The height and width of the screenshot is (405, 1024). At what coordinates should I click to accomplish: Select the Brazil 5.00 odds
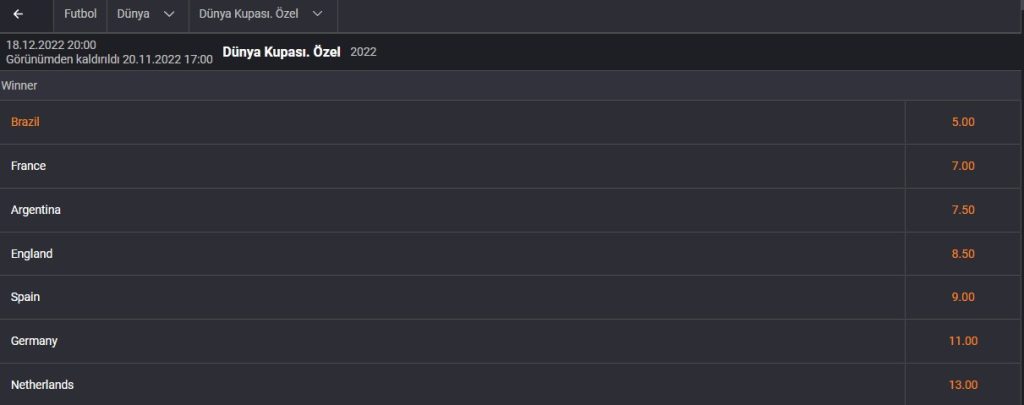[963, 122]
